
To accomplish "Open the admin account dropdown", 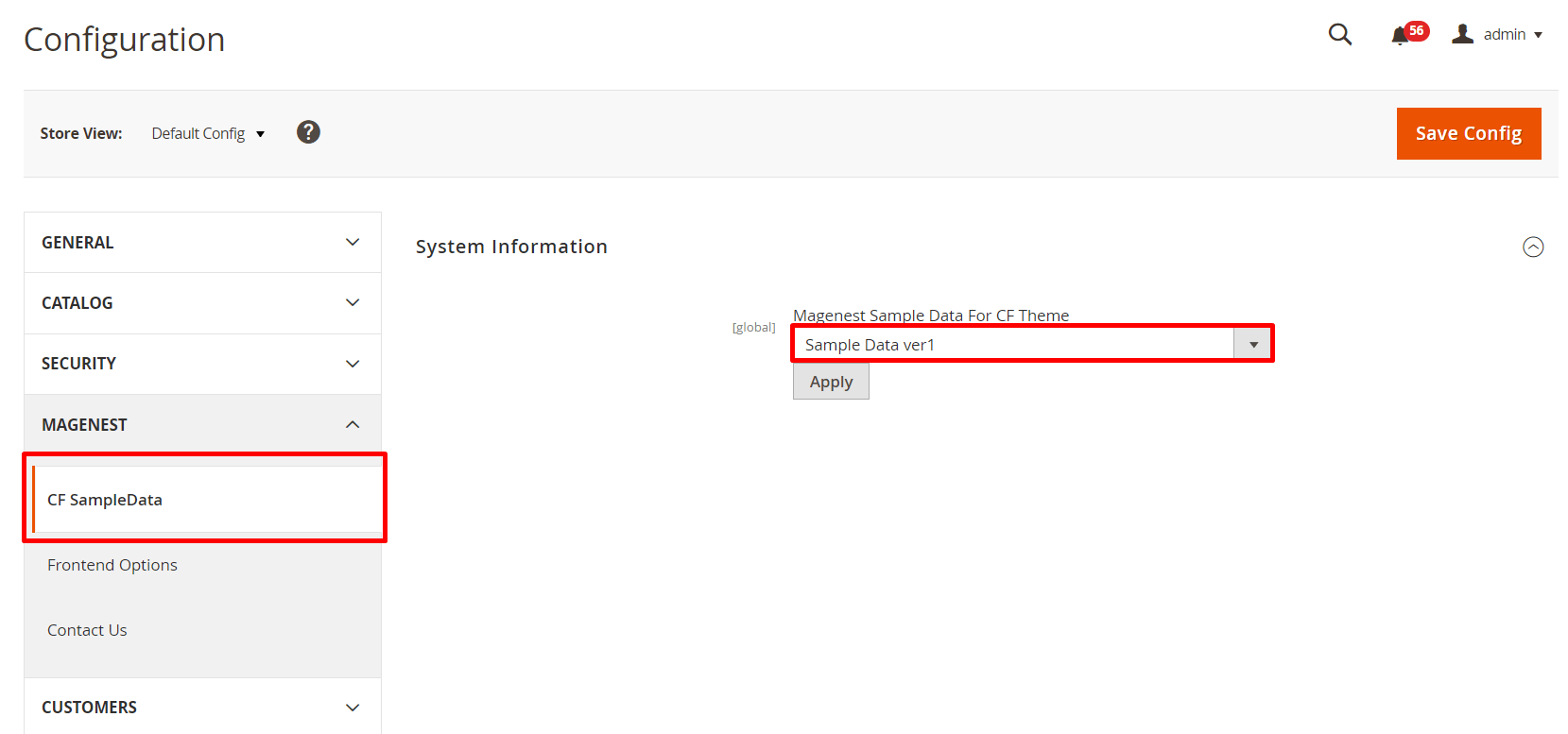I will [x=1511, y=35].
